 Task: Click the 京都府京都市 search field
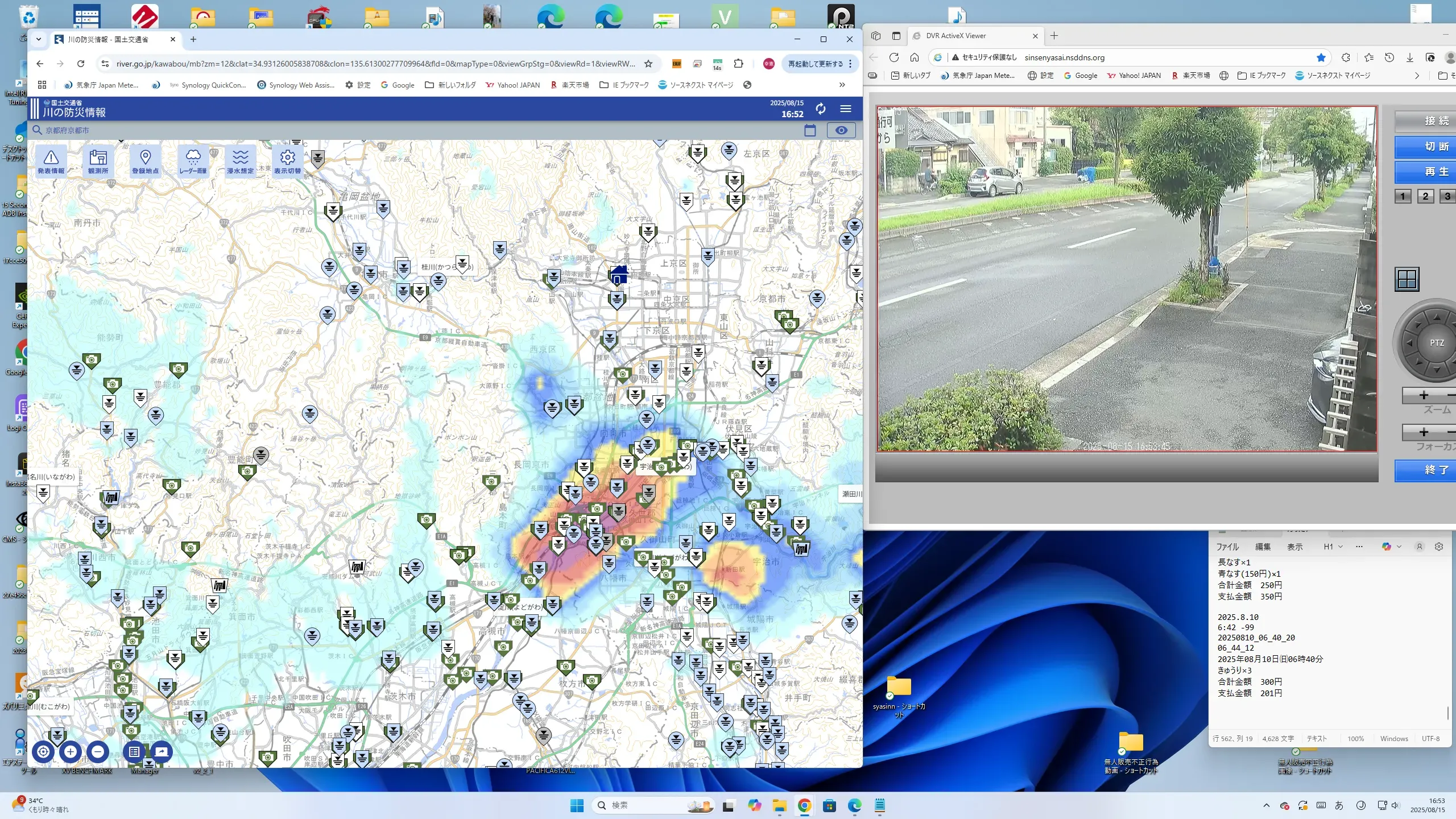pyautogui.click(x=67, y=130)
